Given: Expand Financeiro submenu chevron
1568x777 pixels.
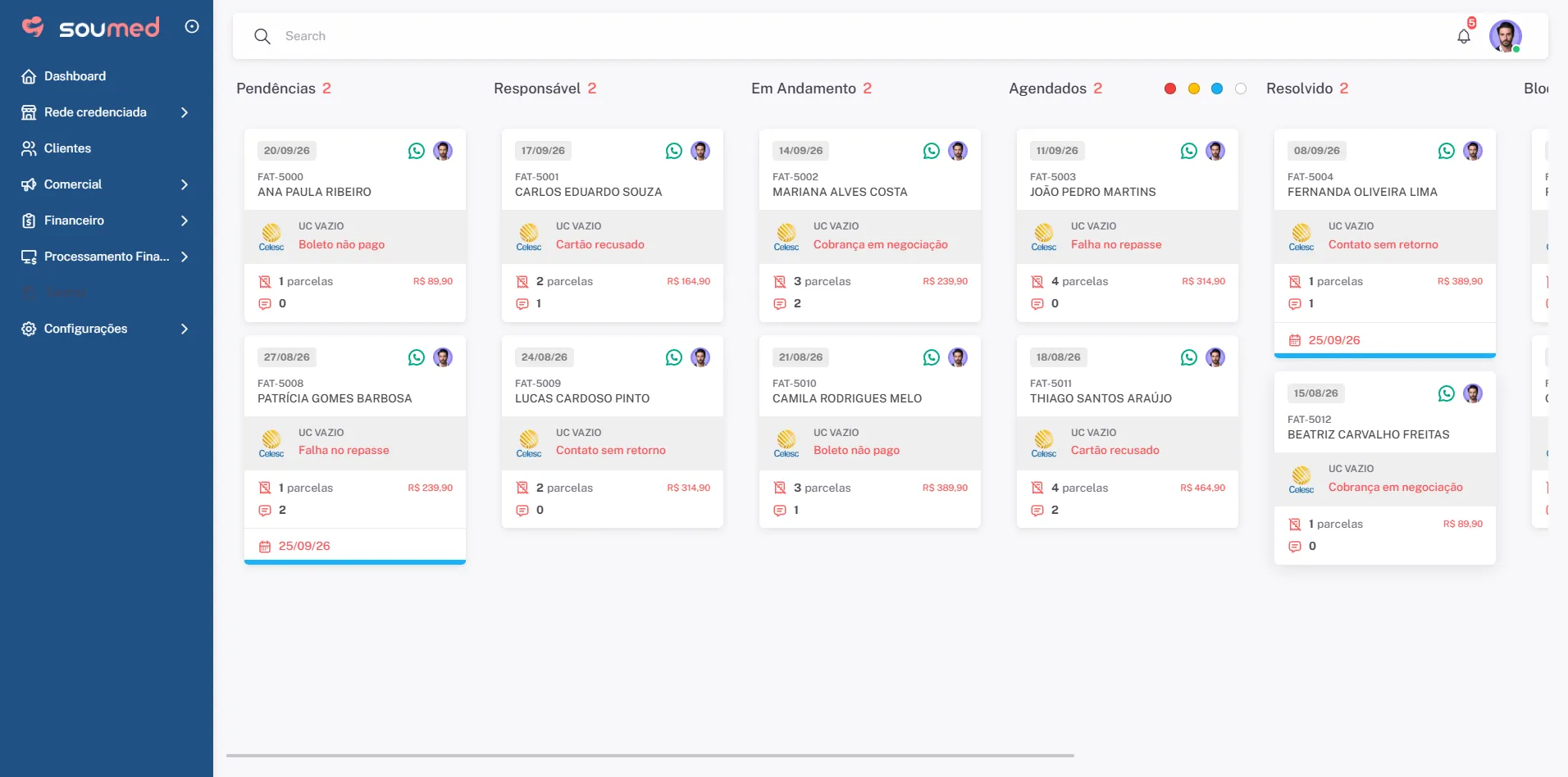Looking at the screenshot, I should pos(185,220).
